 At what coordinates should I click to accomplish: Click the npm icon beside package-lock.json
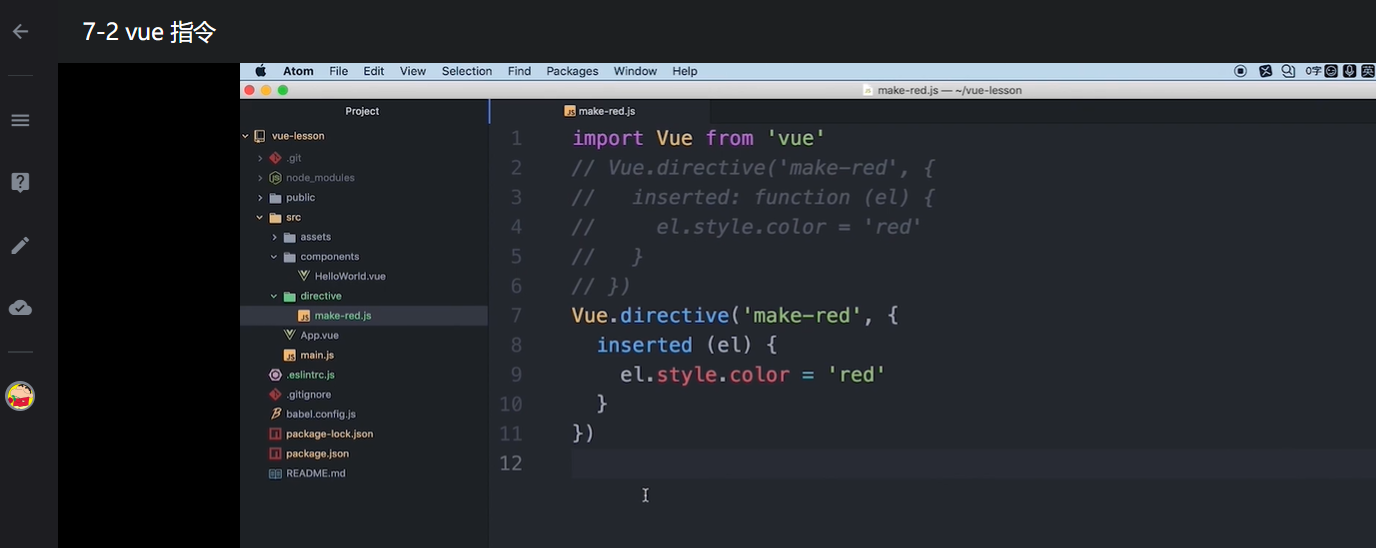click(276, 434)
